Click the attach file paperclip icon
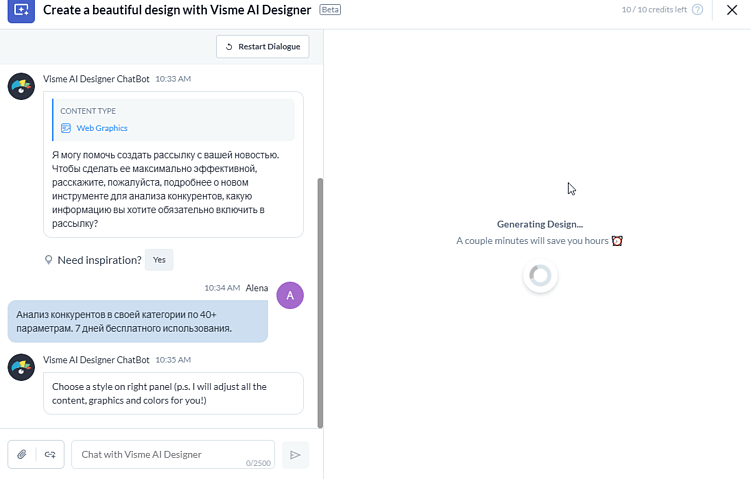 (x=21, y=455)
